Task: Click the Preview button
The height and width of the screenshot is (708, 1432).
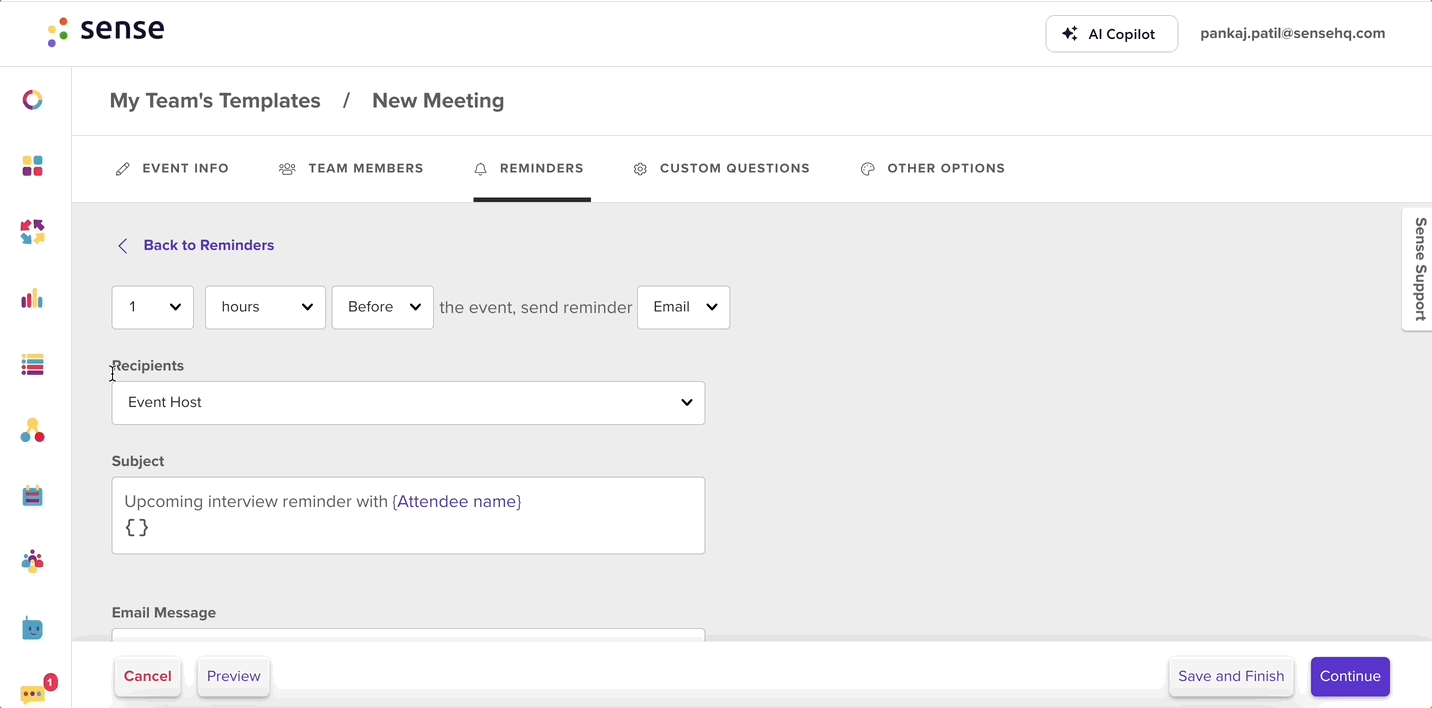Action: pos(234,676)
